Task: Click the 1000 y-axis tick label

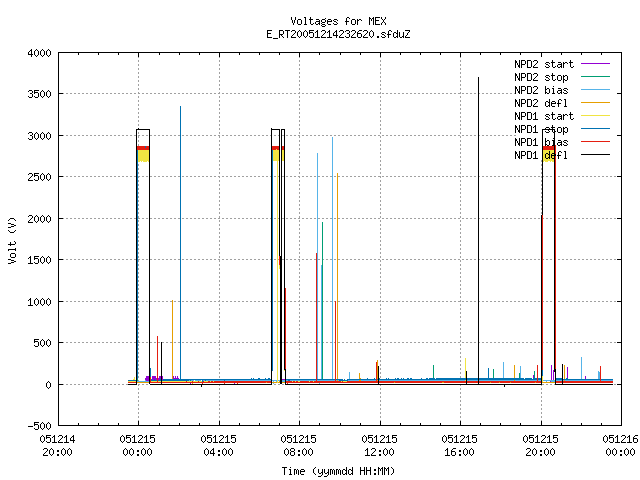Action: coord(40,302)
